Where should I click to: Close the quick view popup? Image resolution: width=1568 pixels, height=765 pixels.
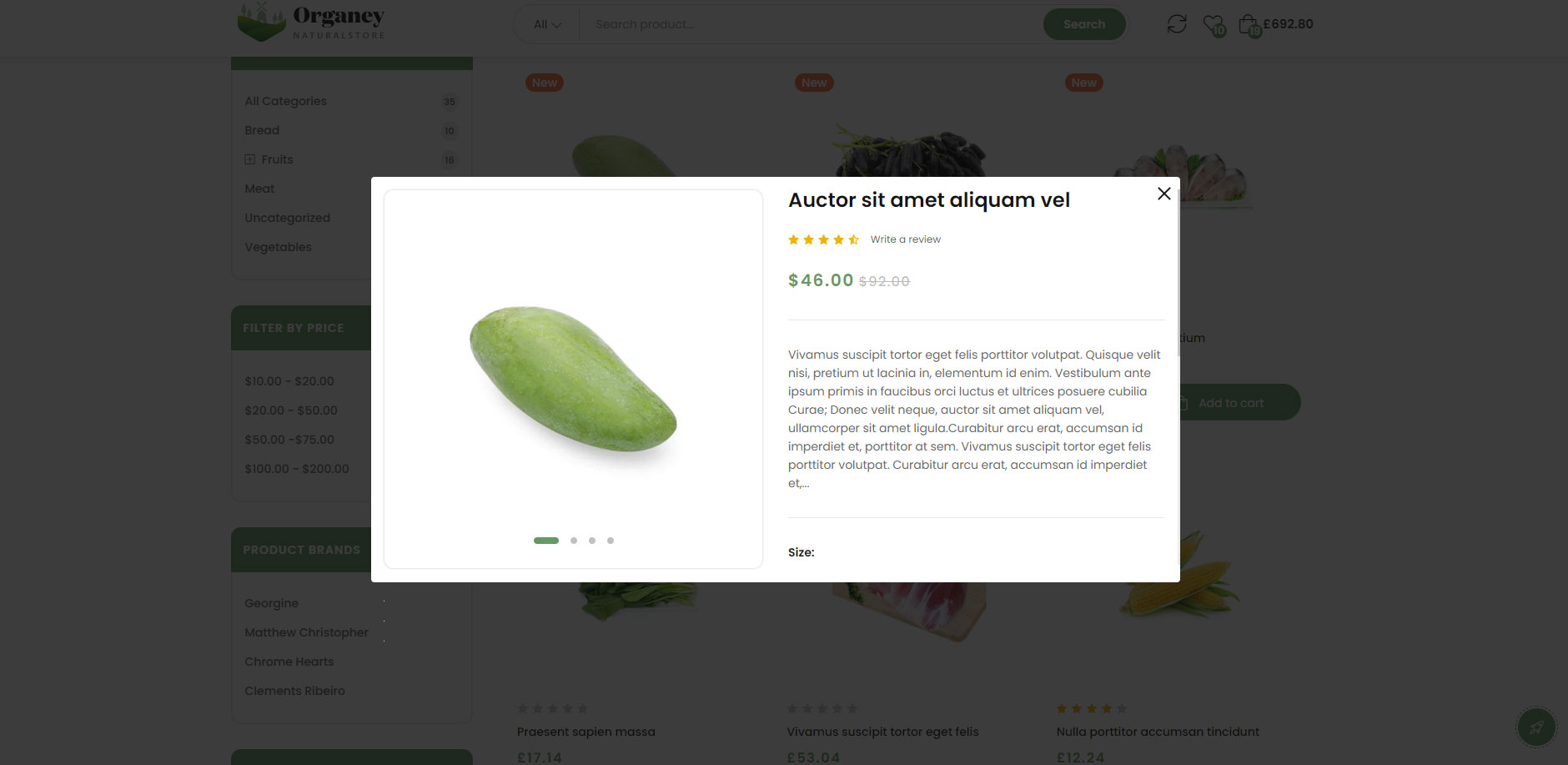tap(1164, 194)
